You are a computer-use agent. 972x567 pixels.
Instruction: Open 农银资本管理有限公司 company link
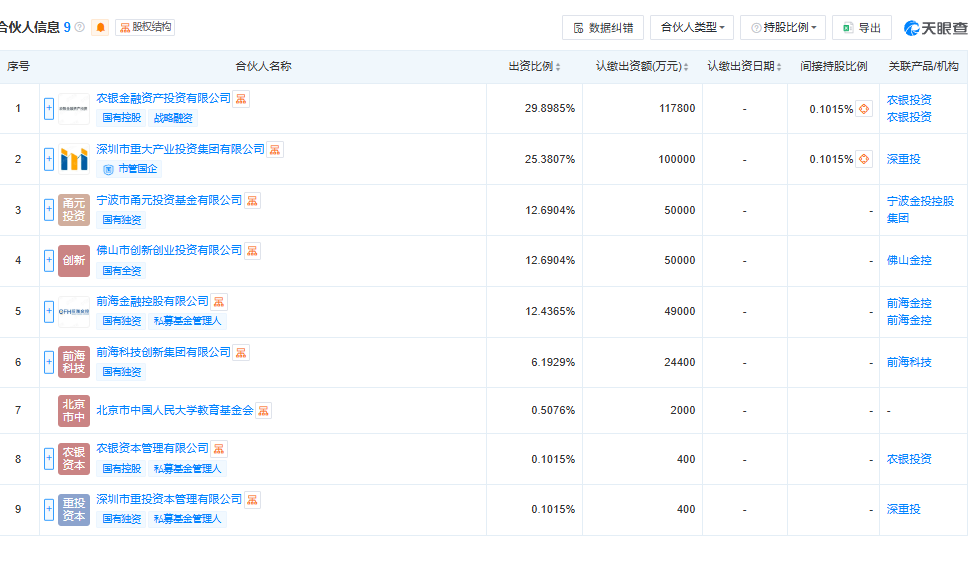pos(152,447)
